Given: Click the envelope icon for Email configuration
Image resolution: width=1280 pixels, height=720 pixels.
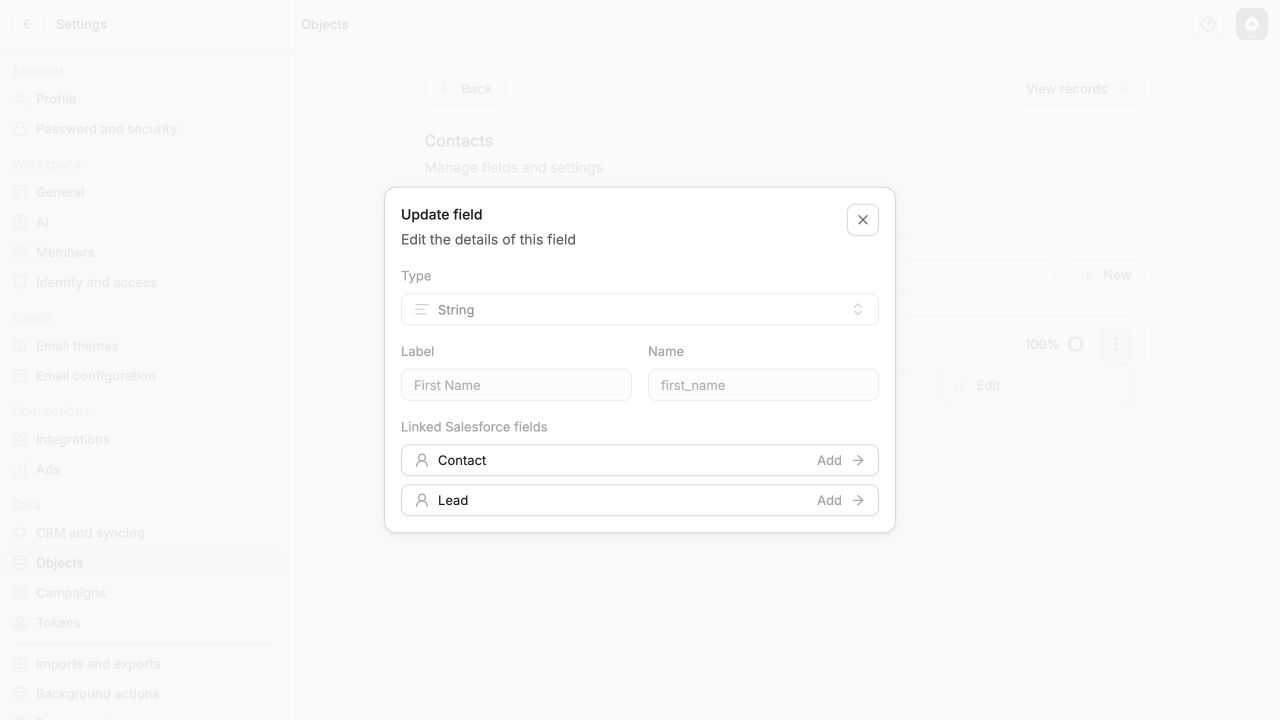Looking at the screenshot, I should tap(20, 376).
